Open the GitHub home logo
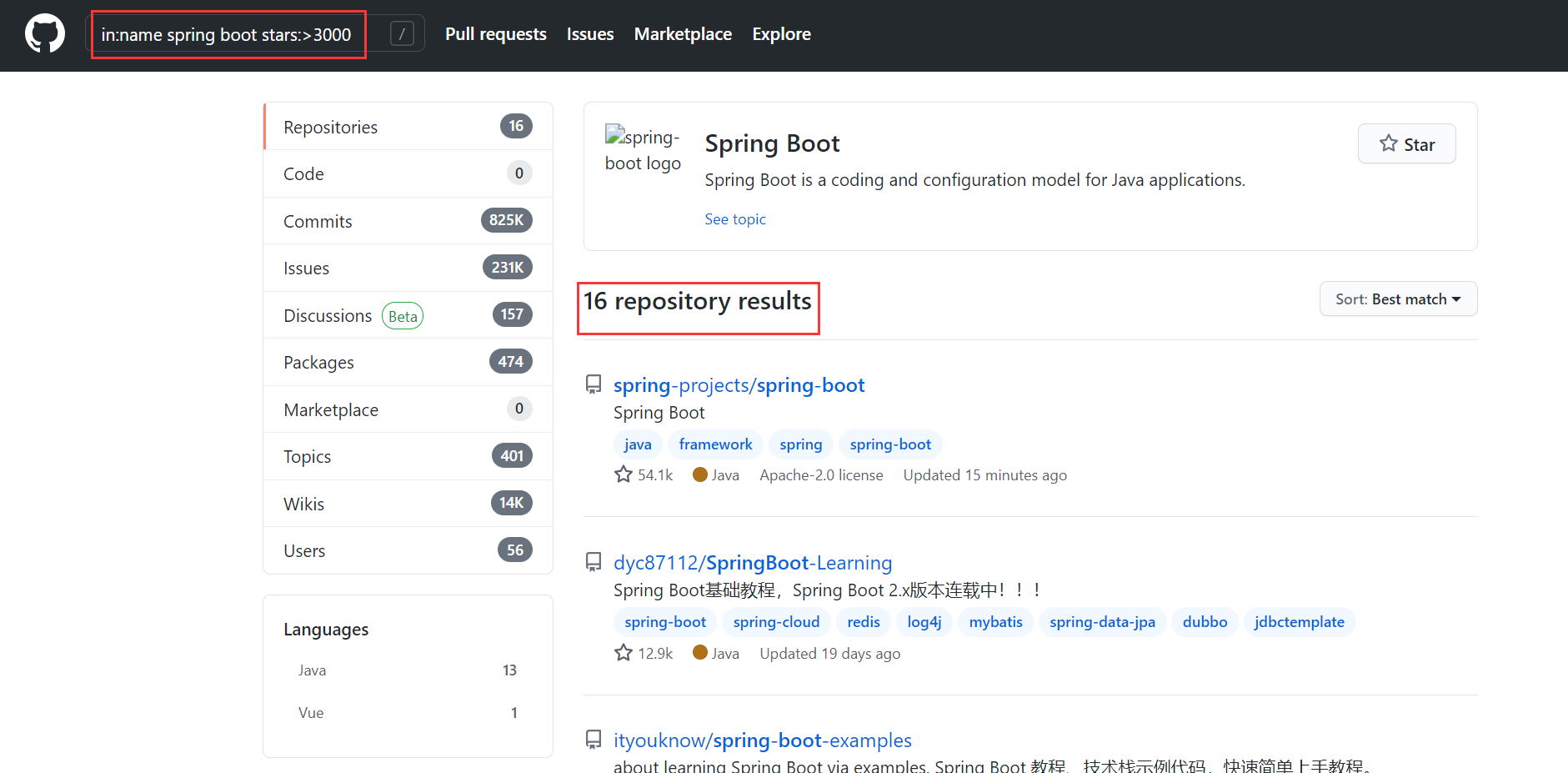This screenshot has height=773, width=1568. click(45, 34)
